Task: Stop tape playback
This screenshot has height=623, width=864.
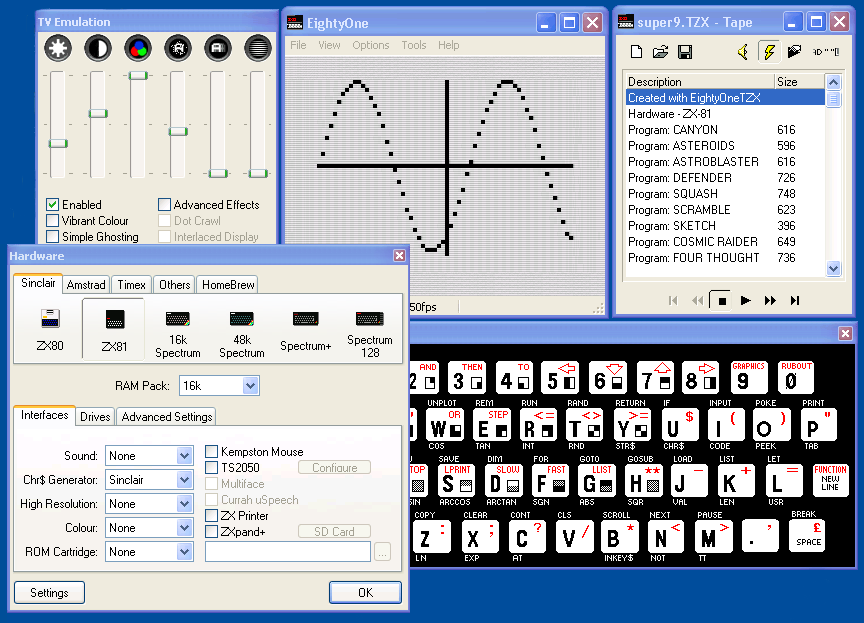Action: 722,300
